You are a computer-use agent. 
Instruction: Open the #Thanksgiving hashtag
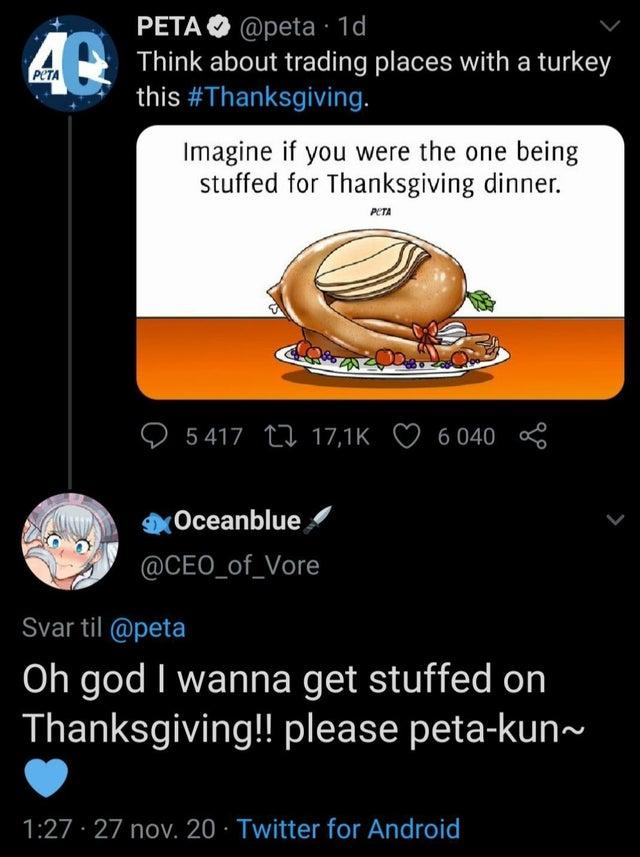[x=269, y=96]
